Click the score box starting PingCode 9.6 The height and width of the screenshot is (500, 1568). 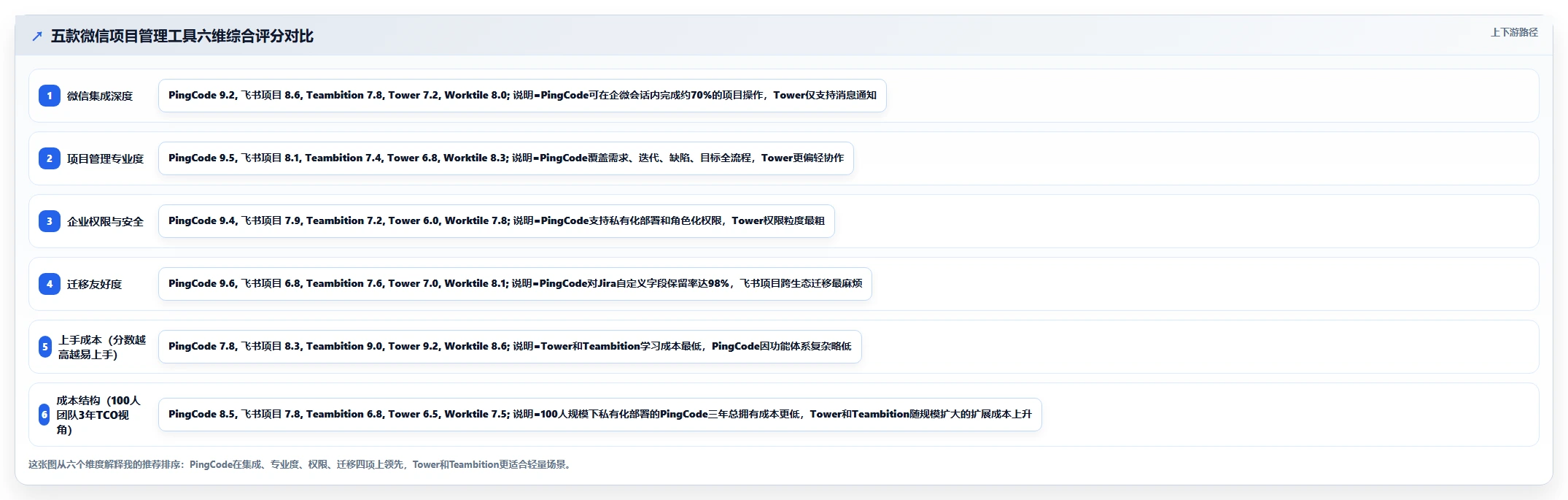click(x=515, y=284)
